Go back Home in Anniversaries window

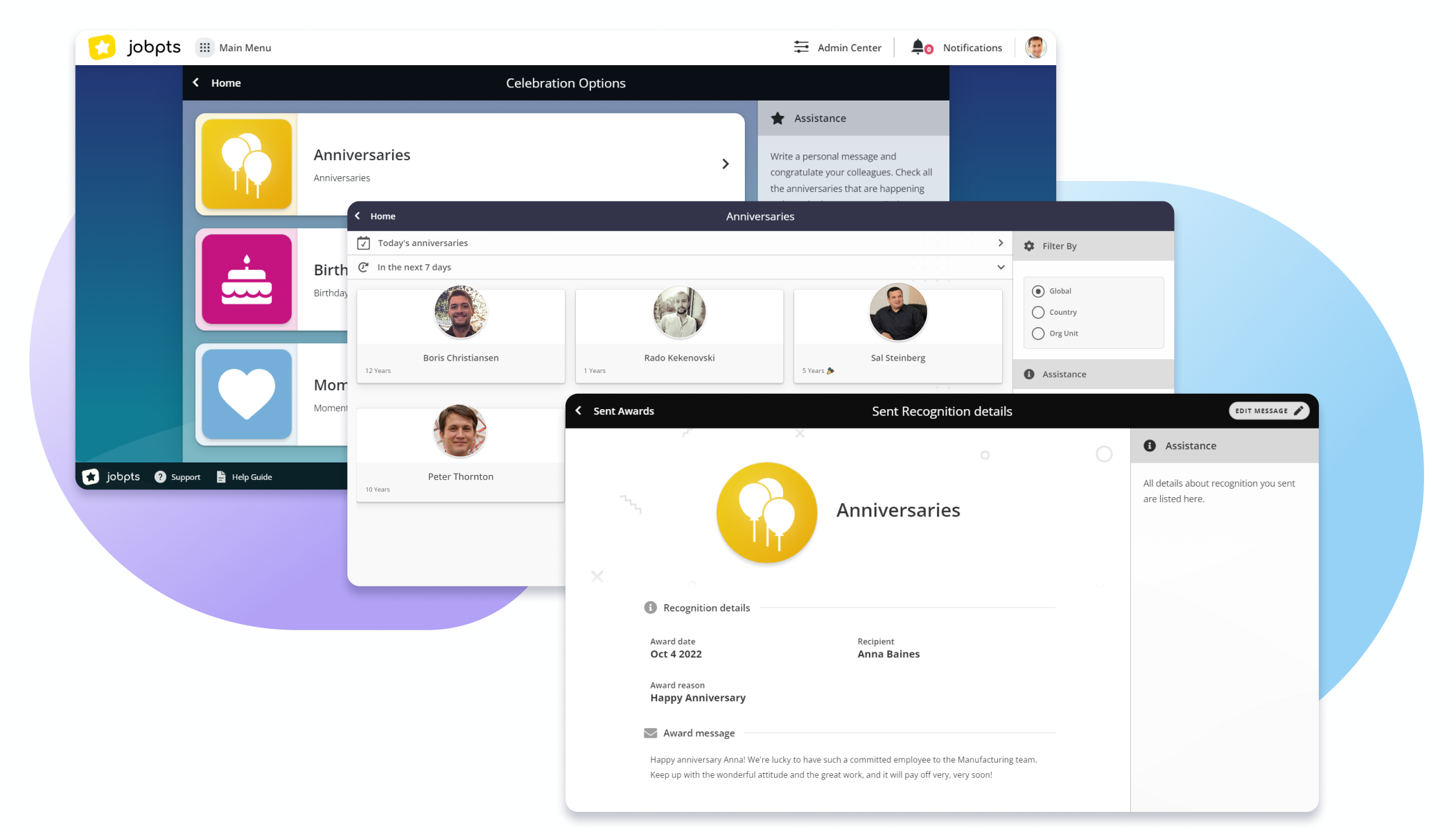point(358,216)
